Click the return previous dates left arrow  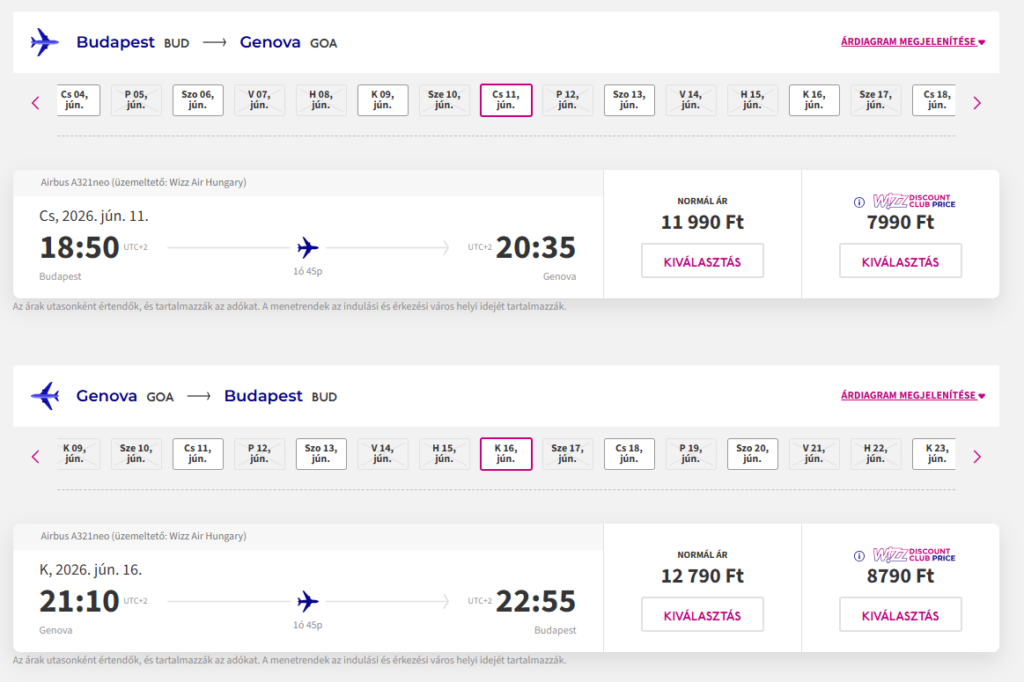point(36,456)
